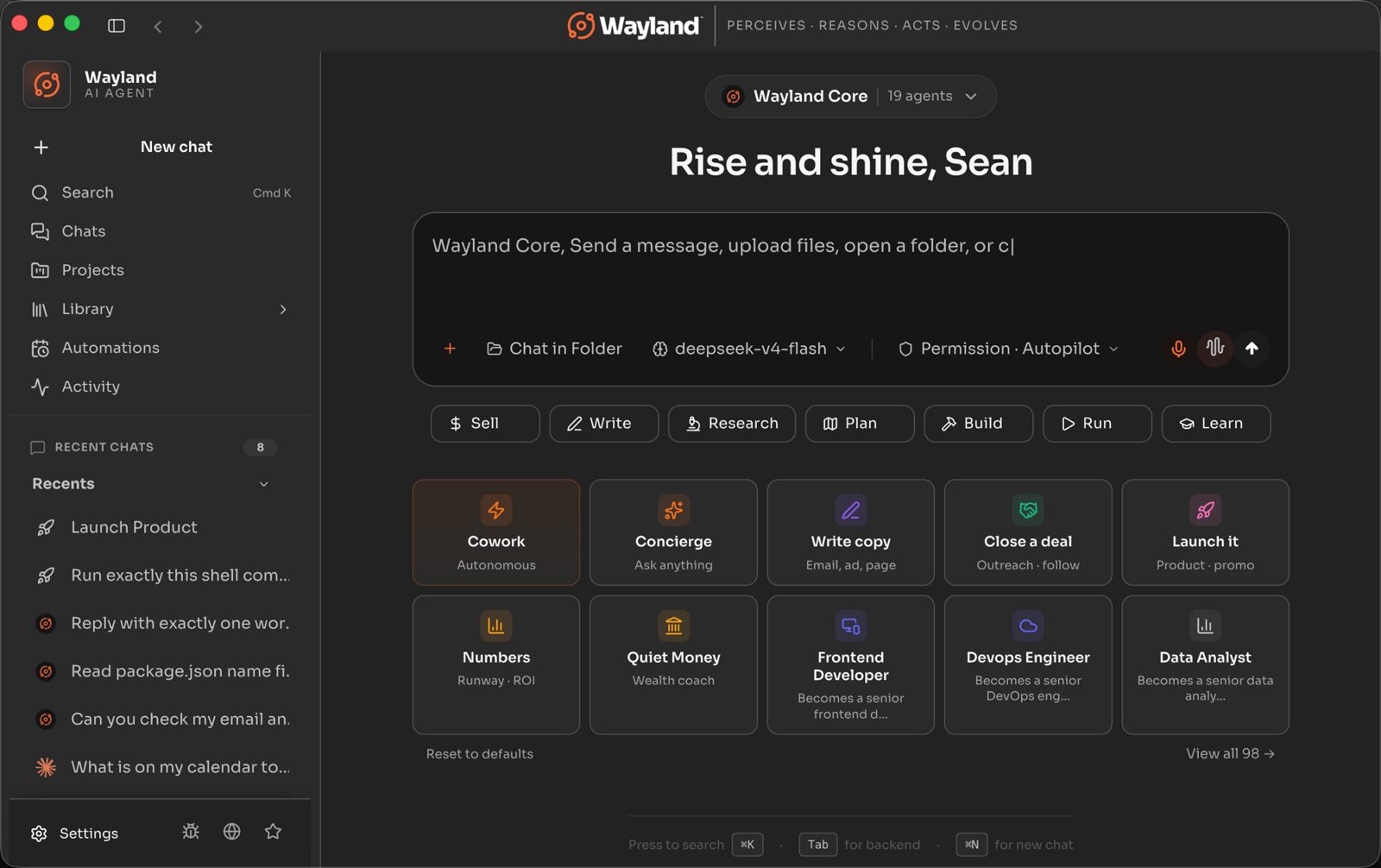Screen dimensions: 1381x868
Task: Start a New chat
Action: (x=161, y=147)
